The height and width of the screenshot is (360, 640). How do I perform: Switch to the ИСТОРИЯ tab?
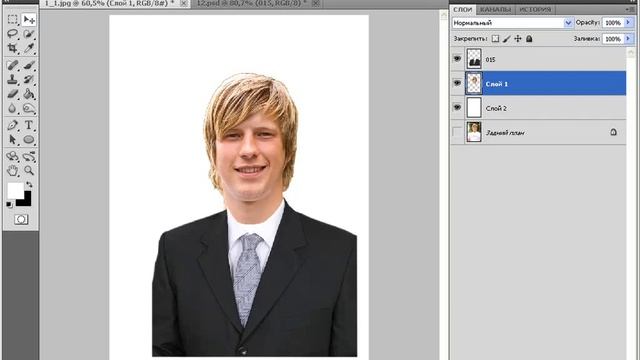coord(535,9)
